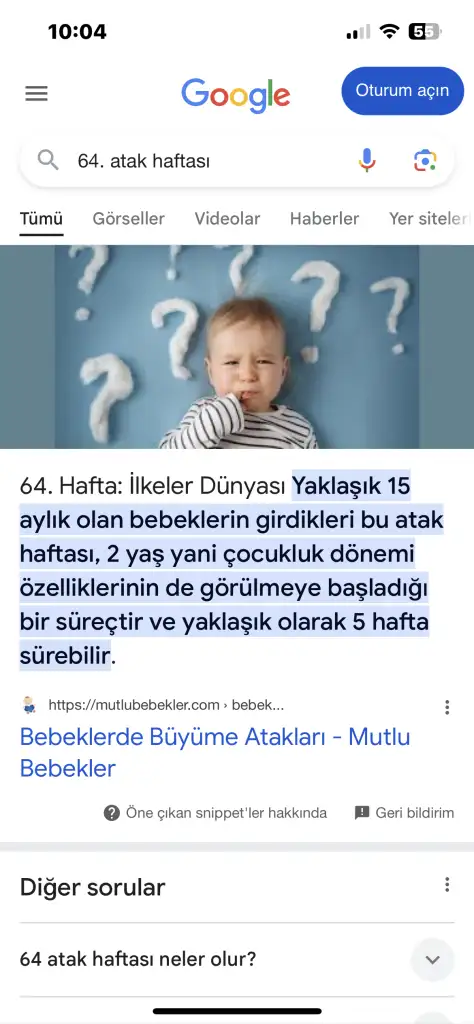Open the Haberler tab

pyautogui.click(x=324, y=219)
